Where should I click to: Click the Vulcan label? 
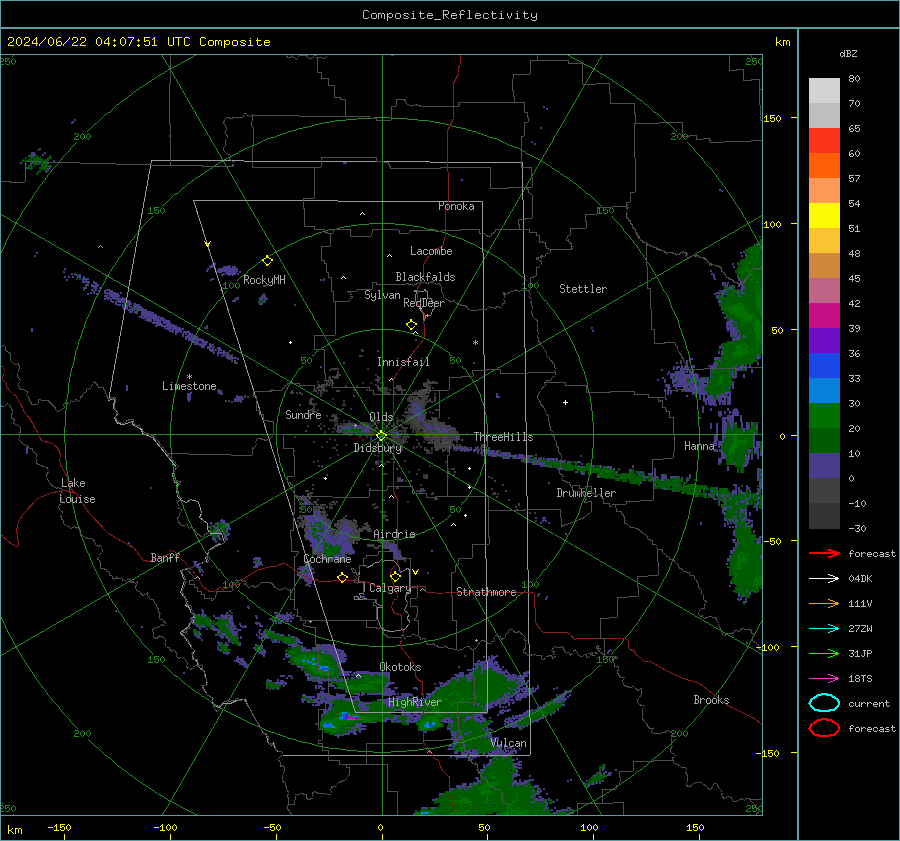pyautogui.click(x=508, y=743)
